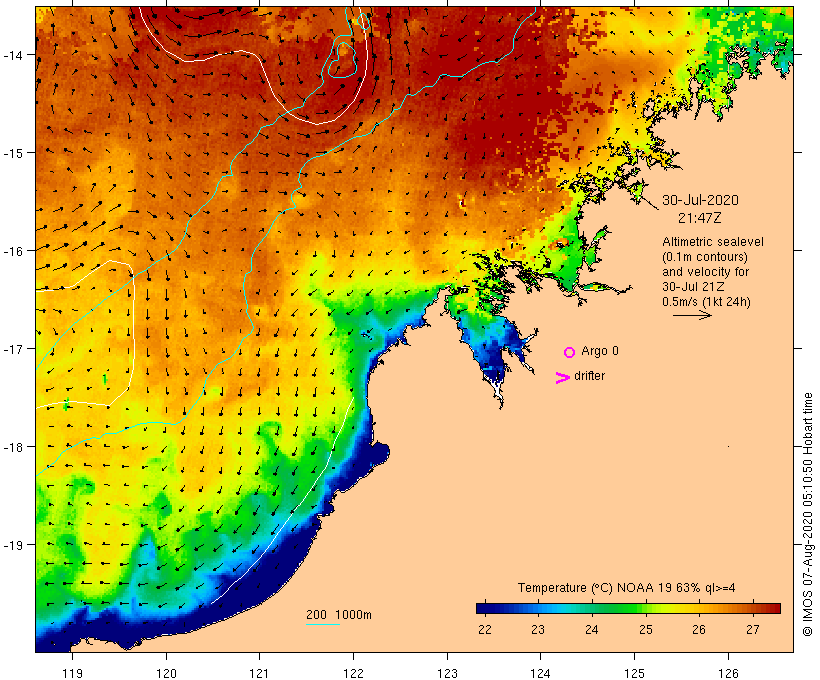The image size is (820, 680).
Task: Click the latitude axis label -19
Action: (12, 545)
